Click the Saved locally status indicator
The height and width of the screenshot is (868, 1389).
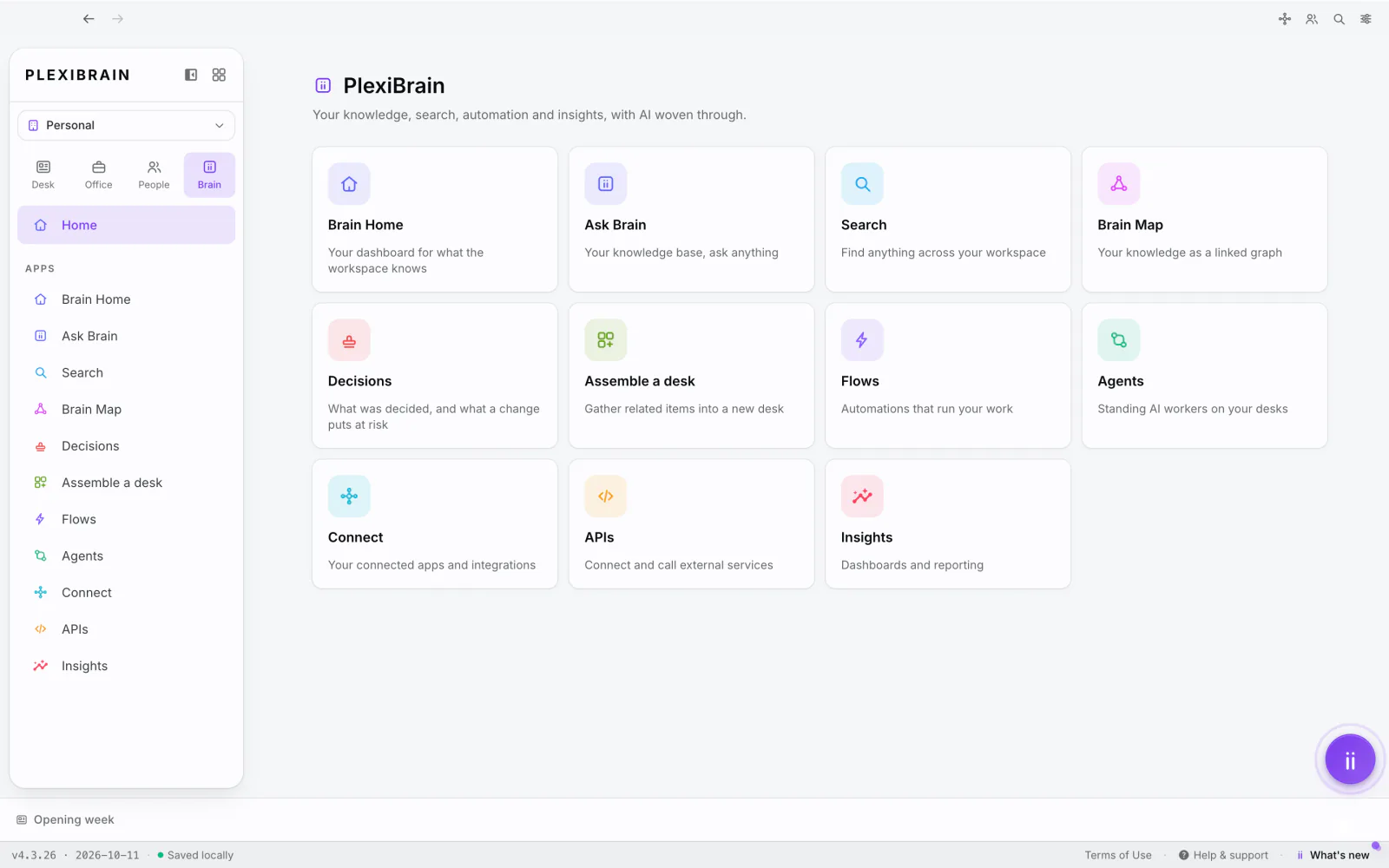click(x=195, y=855)
